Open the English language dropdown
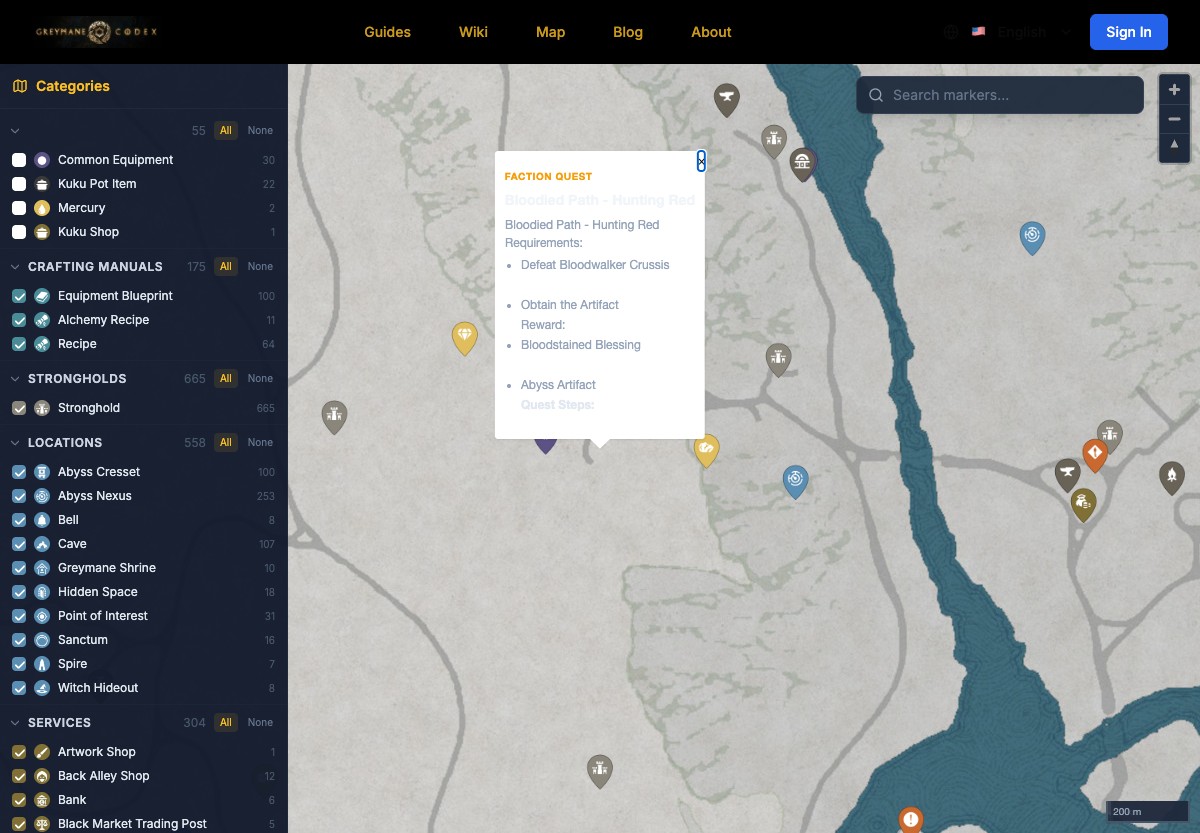Screen dimensions: 1200x833 tap(1020, 32)
